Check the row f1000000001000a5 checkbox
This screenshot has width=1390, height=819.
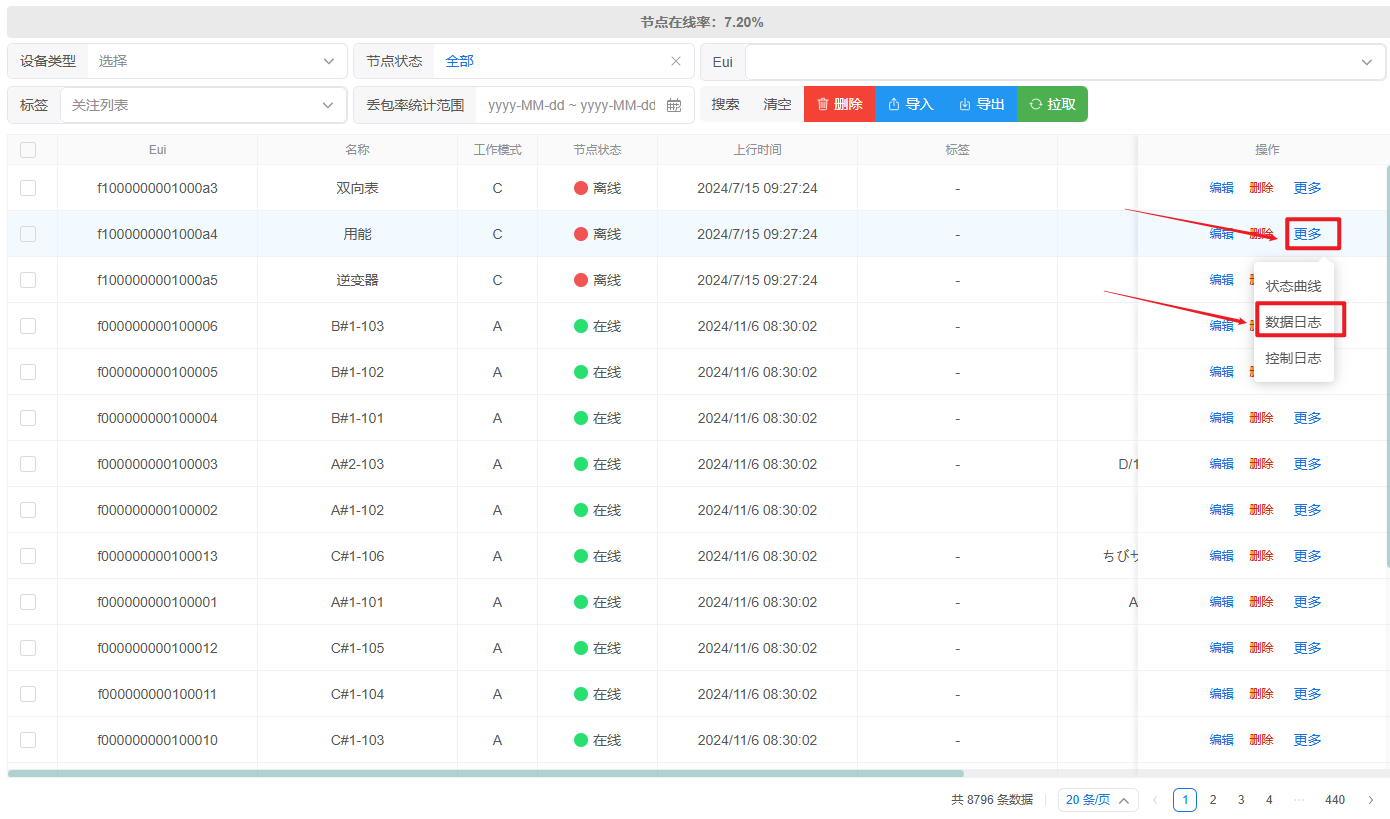coord(28,280)
